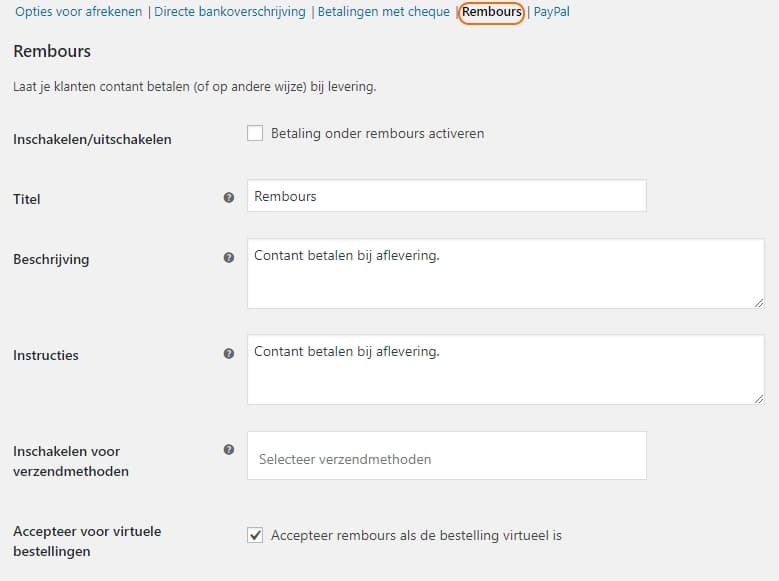Viewport: 779px width, 581px height.
Task: Click resize handle of Instructies textarea
Action: [759, 399]
